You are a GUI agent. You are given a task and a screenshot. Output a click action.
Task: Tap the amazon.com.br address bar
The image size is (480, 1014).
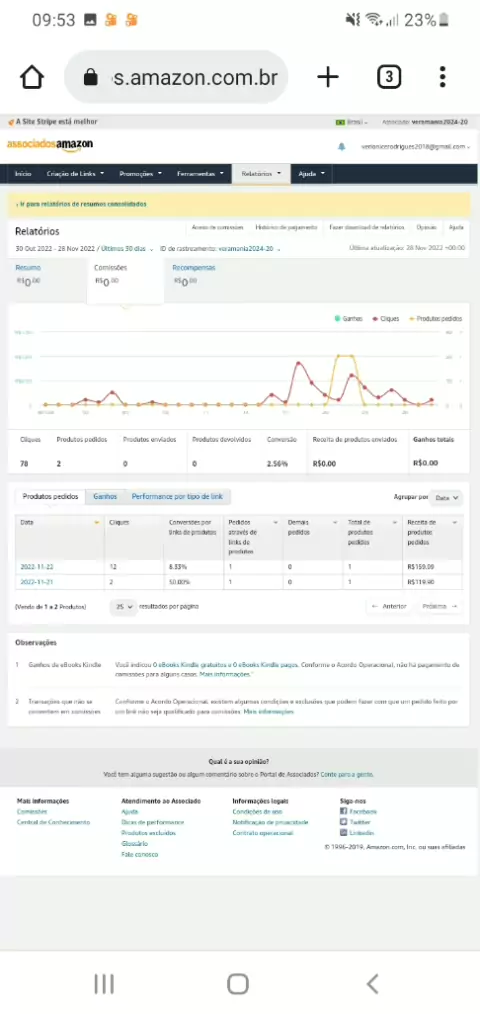pos(176,78)
